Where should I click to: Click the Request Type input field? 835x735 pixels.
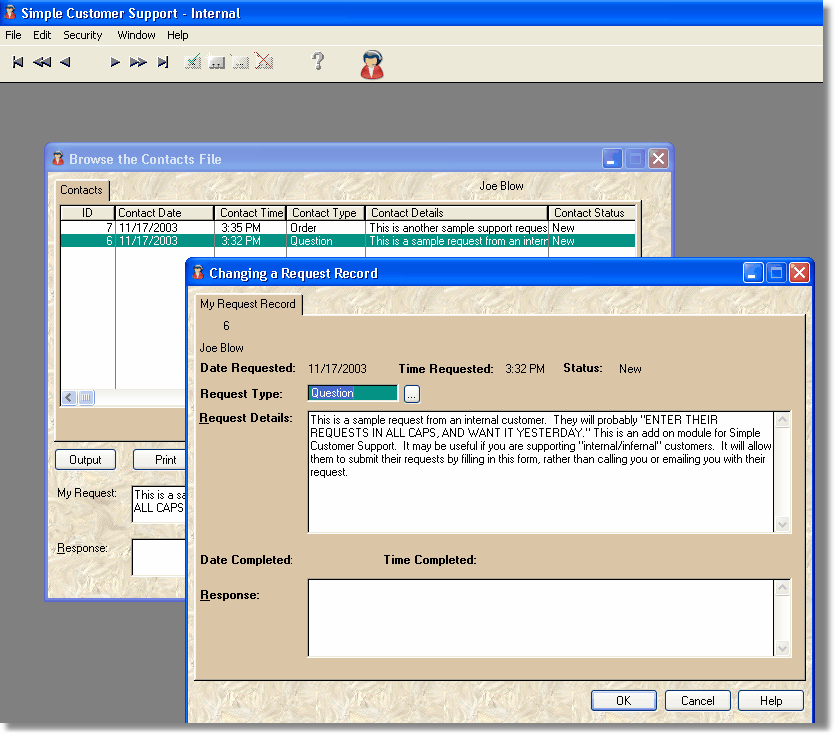pos(353,393)
